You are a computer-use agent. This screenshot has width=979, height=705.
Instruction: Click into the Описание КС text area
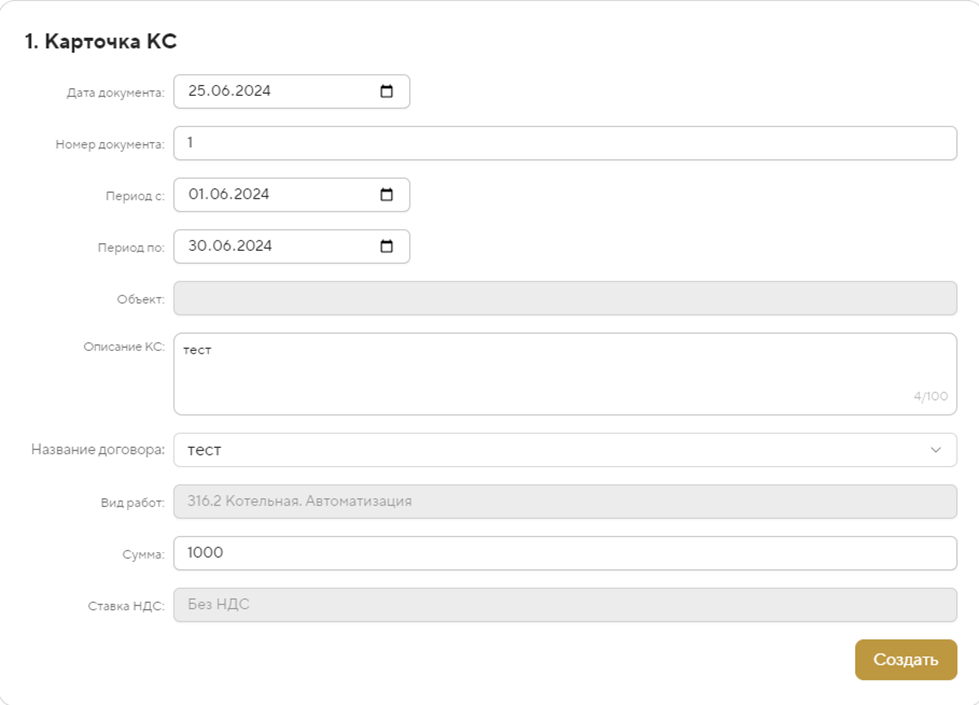(x=565, y=374)
